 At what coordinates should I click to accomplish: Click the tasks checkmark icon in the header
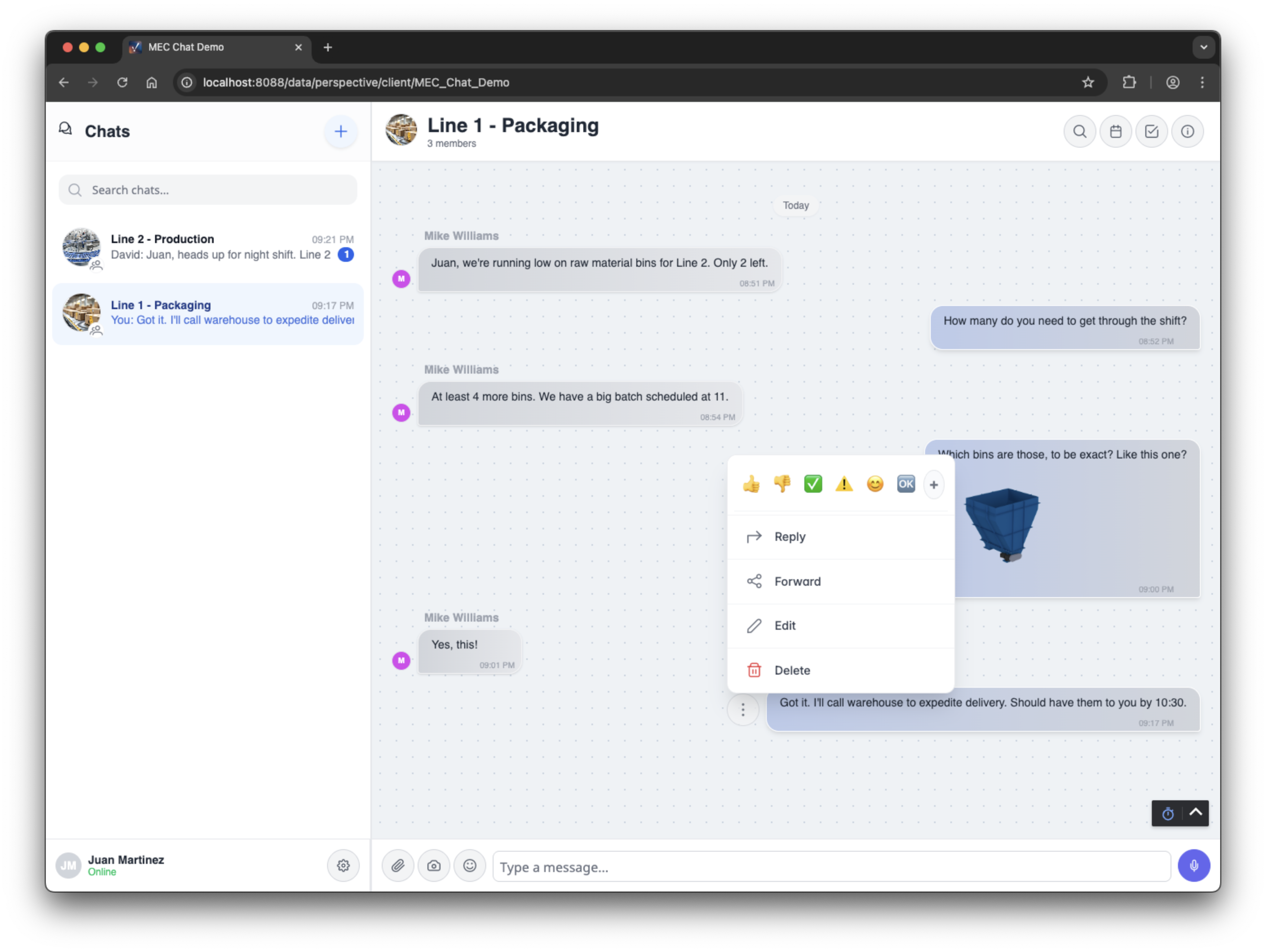coord(1151,131)
